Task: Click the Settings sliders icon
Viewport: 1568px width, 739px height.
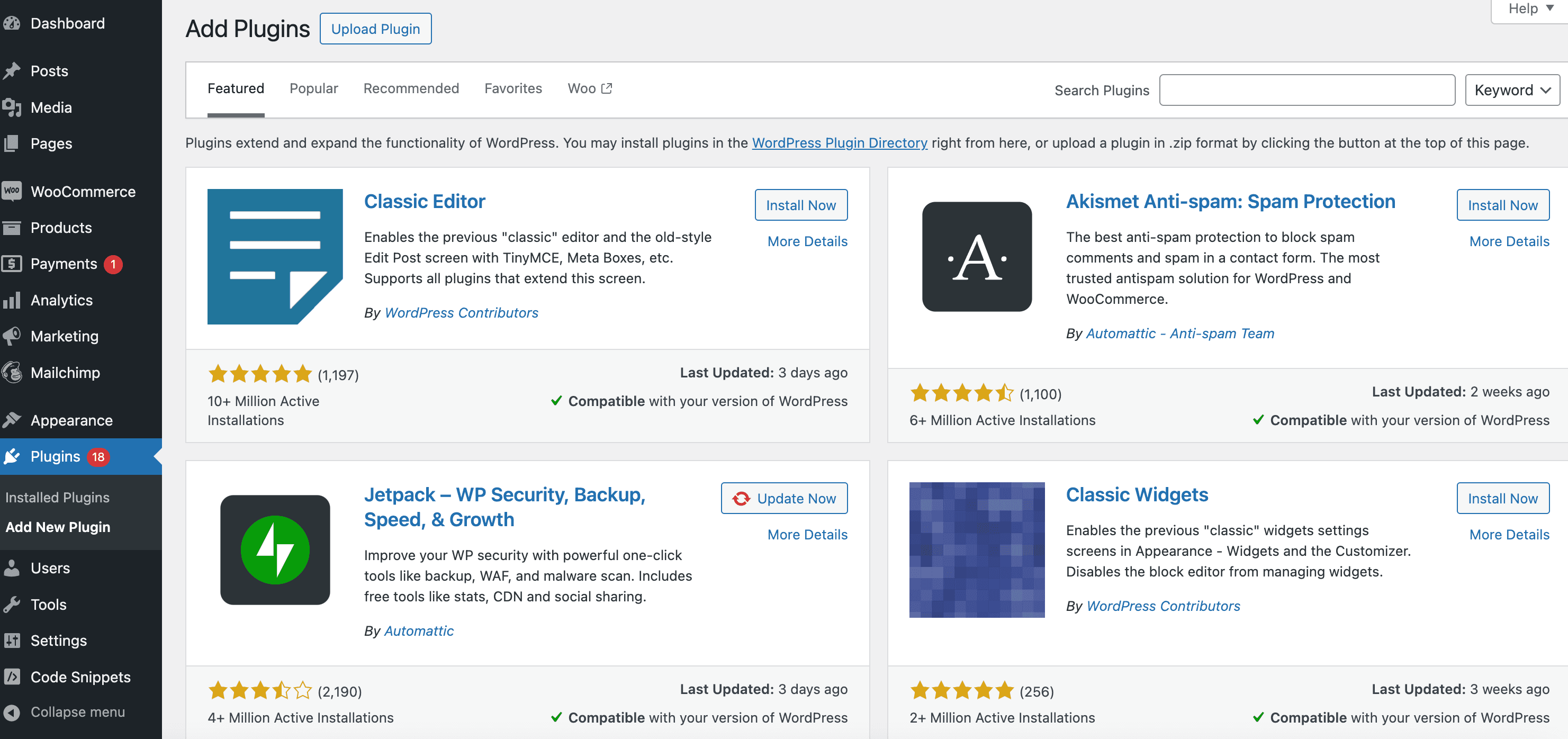Action: (12, 641)
